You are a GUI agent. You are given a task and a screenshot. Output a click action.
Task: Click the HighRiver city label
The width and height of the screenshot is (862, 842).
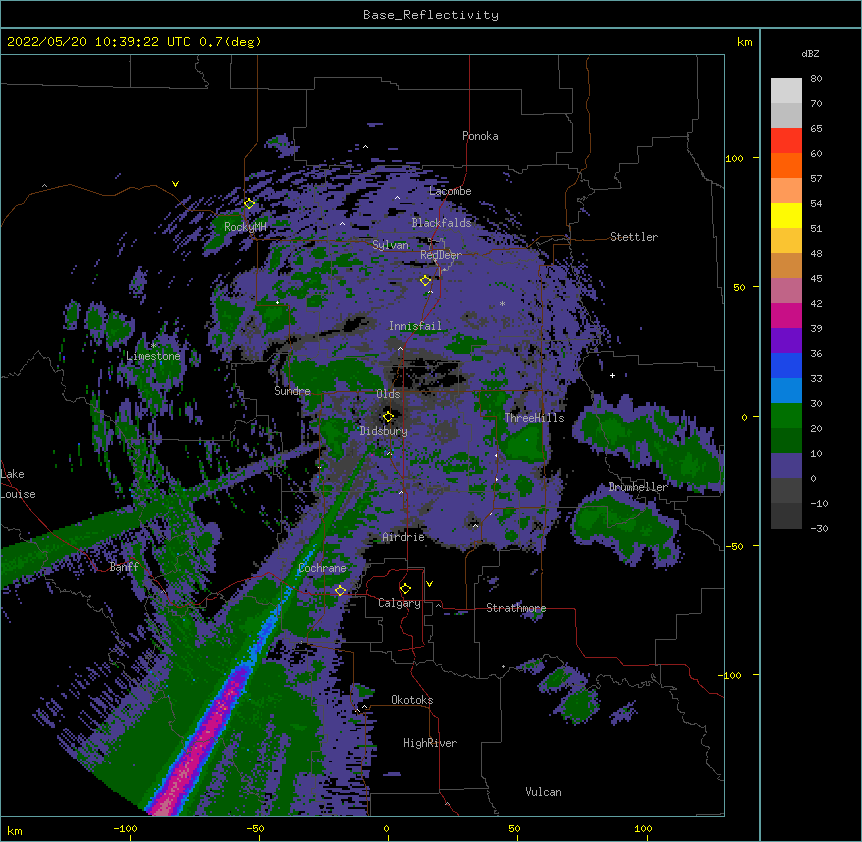(430, 743)
